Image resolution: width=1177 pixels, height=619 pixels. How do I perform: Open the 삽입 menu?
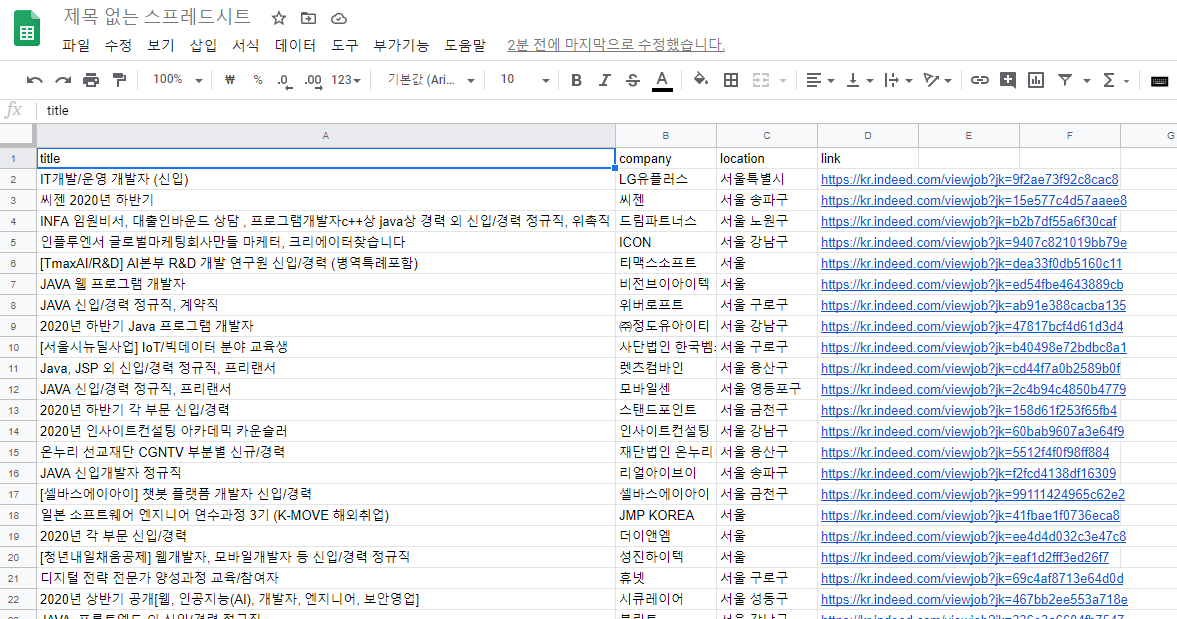203,46
